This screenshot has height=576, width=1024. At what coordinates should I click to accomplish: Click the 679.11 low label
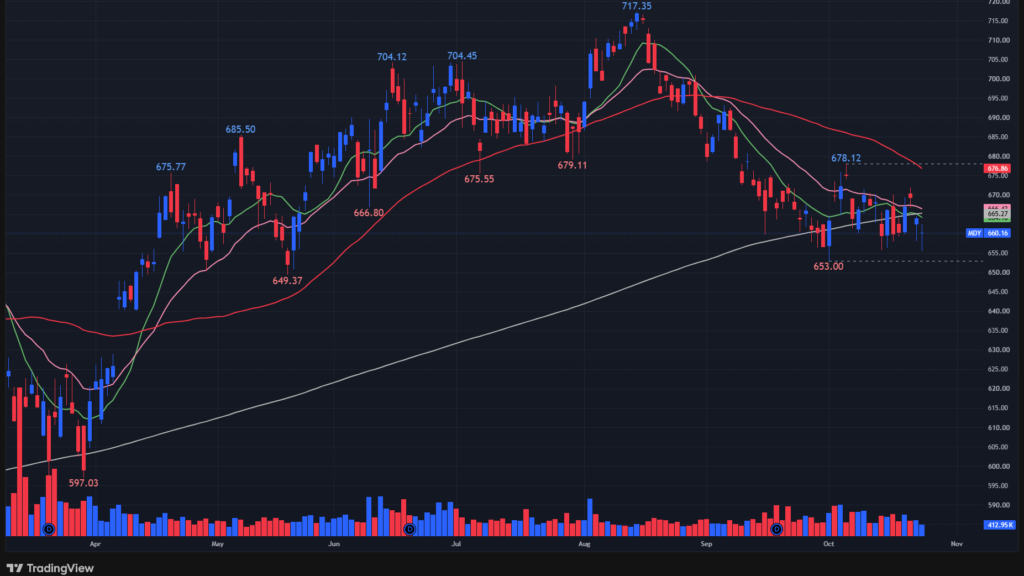(572, 166)
